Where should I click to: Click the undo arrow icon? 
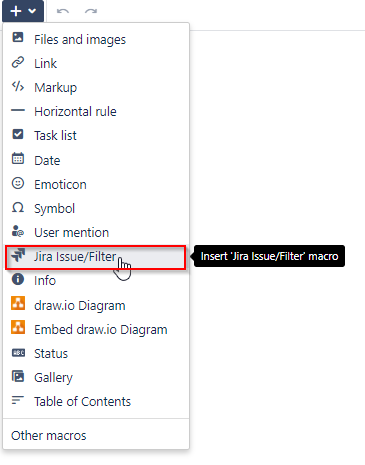coord(63,11)
